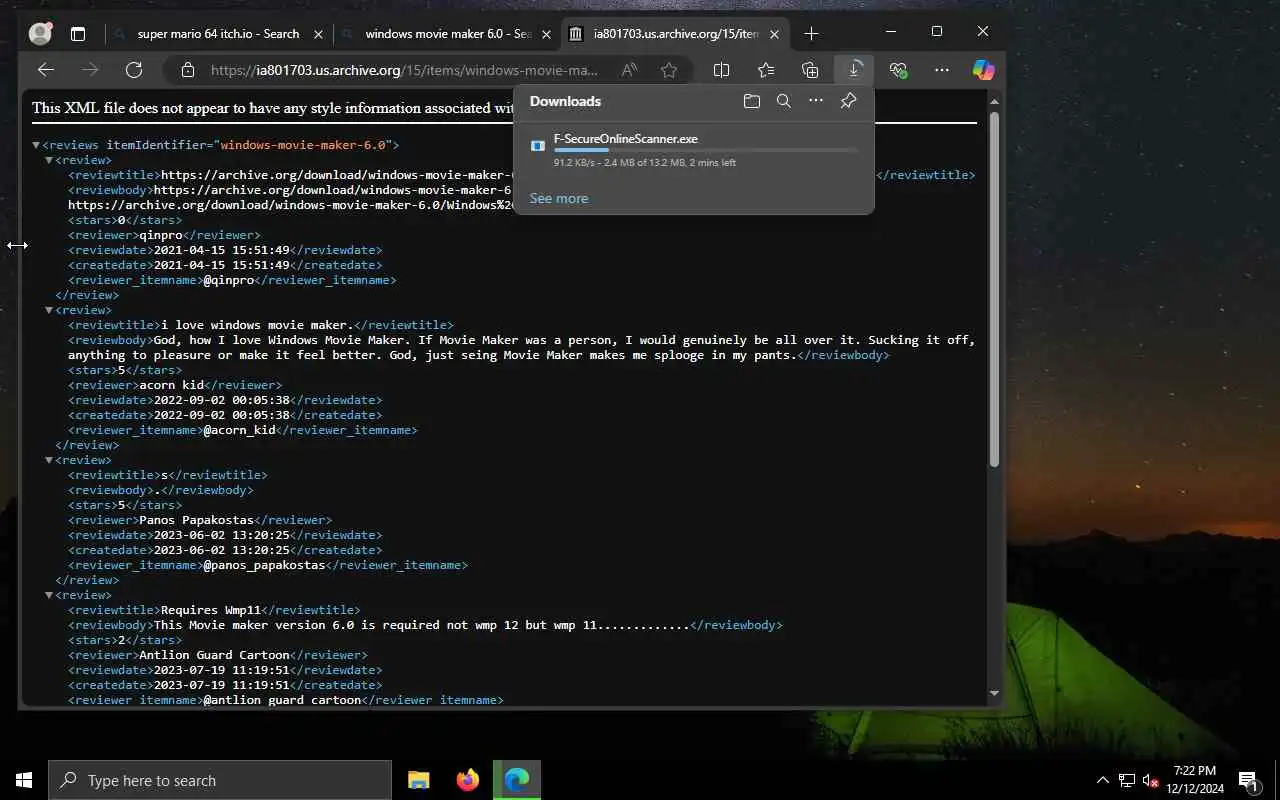Go back to previous page
This screenshot has height=800, width=1280.
(x=45, y=70)
